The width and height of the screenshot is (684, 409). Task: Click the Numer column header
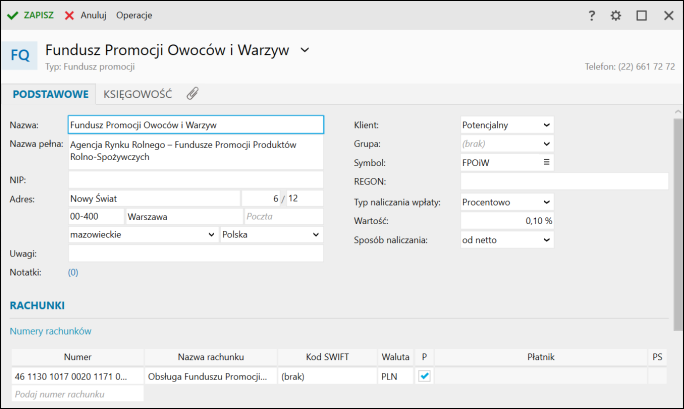(x=78, y=357)
